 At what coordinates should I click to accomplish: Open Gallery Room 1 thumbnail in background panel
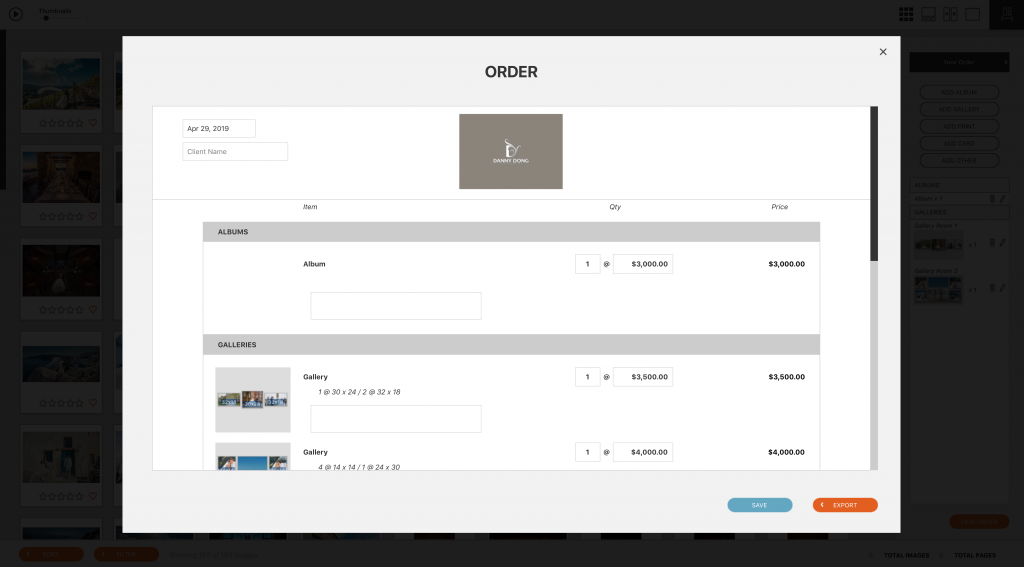(938, 244)
